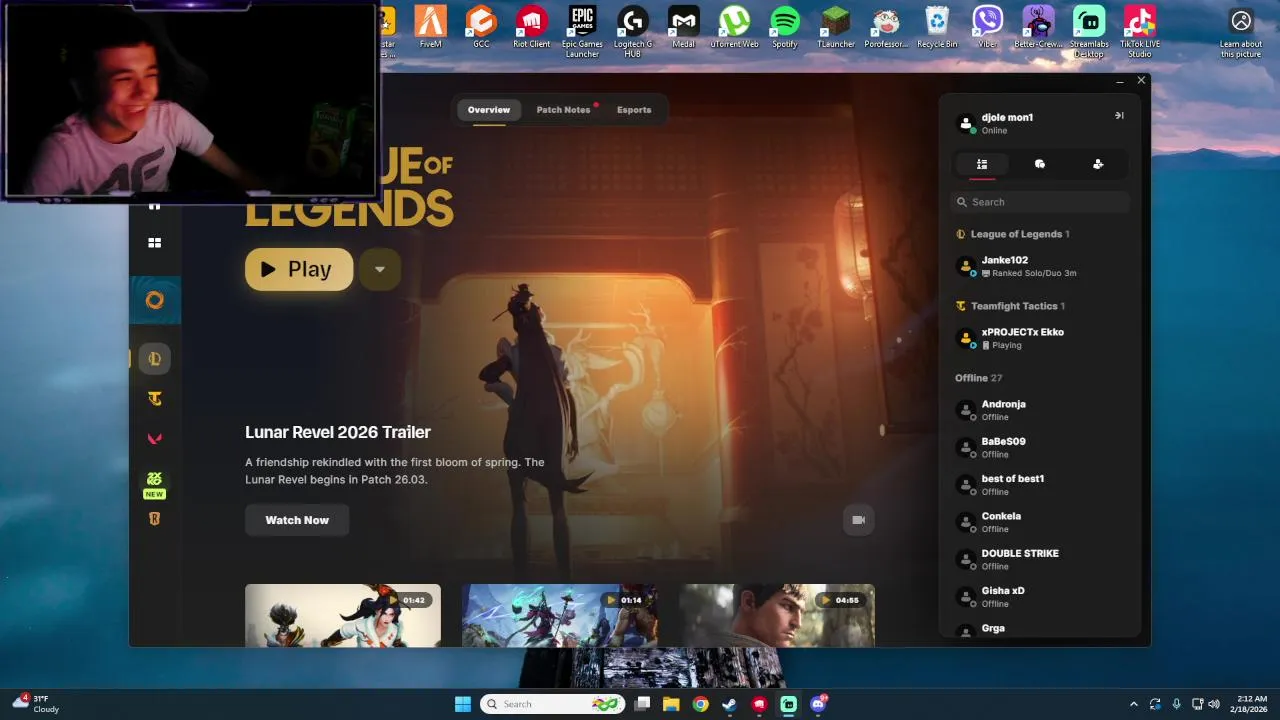Click the friends Search field
The width and height of the screenshot is (1280, 720).
tap(1040, 202)
